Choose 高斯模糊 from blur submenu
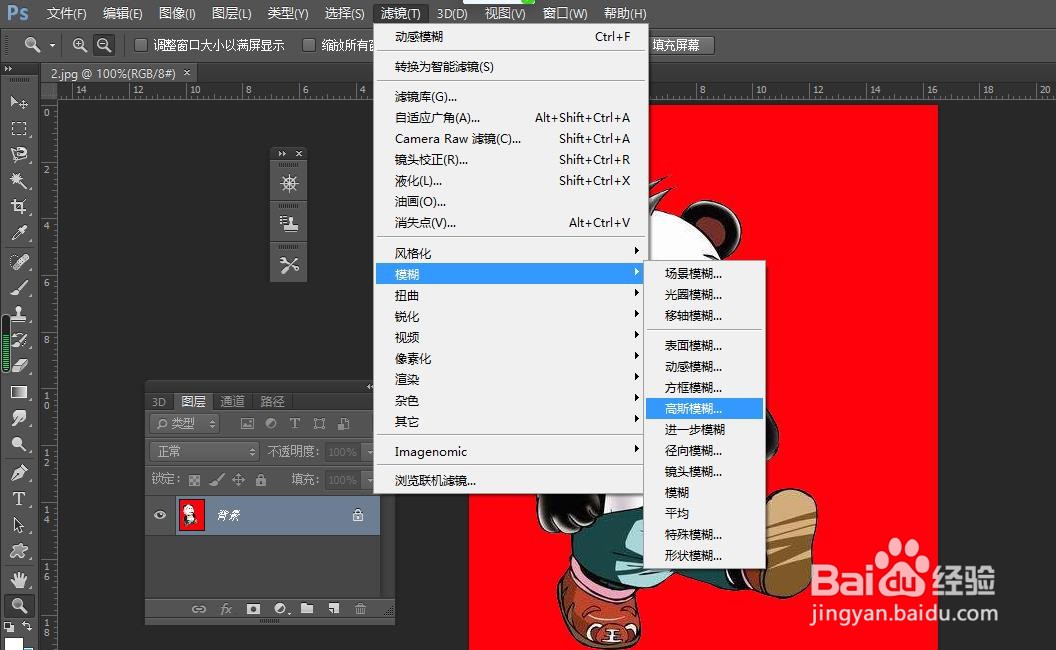 (704, 408)
